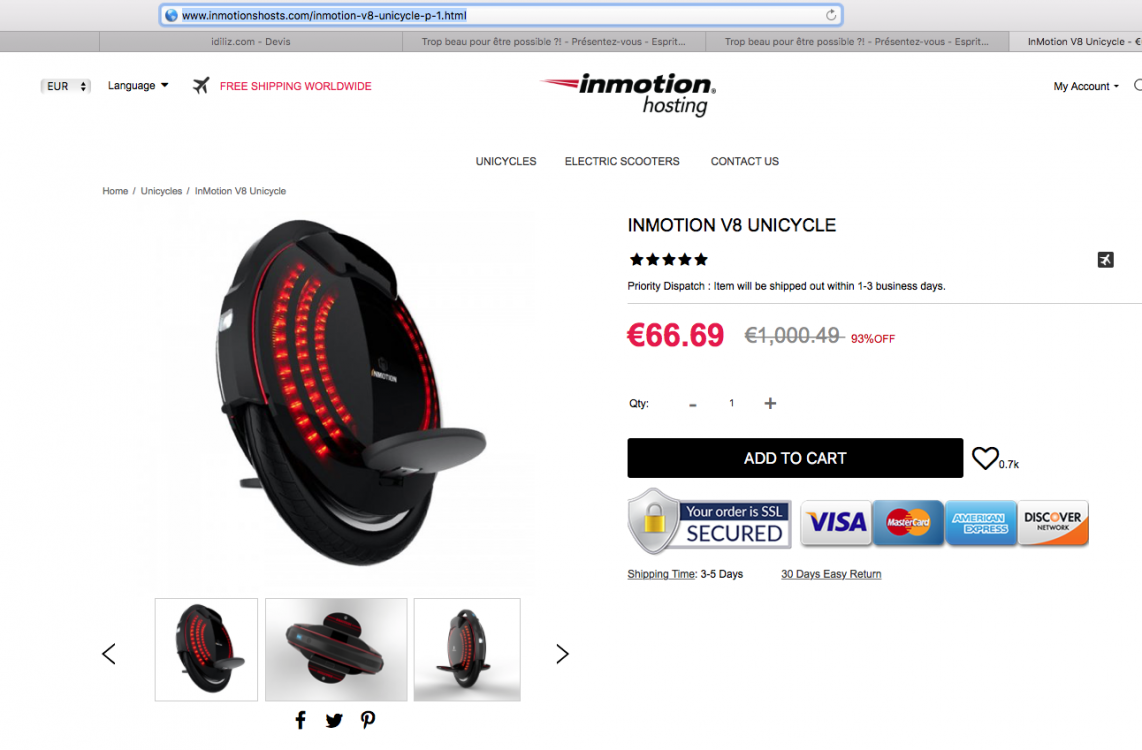Open the My Account menu
The image size is (1142, 750).
click(x=1086, y=86)
